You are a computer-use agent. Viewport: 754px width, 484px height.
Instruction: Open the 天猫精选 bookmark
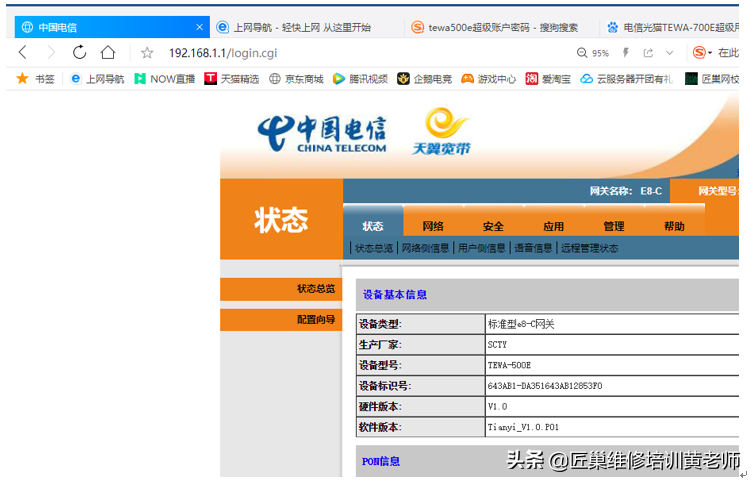(x=231, y=79)
